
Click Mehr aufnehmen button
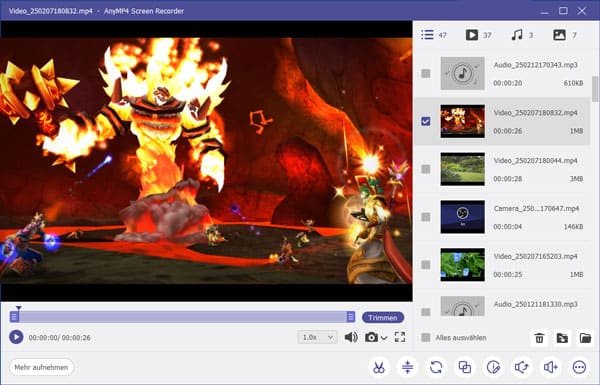click(x=41, y=367)
